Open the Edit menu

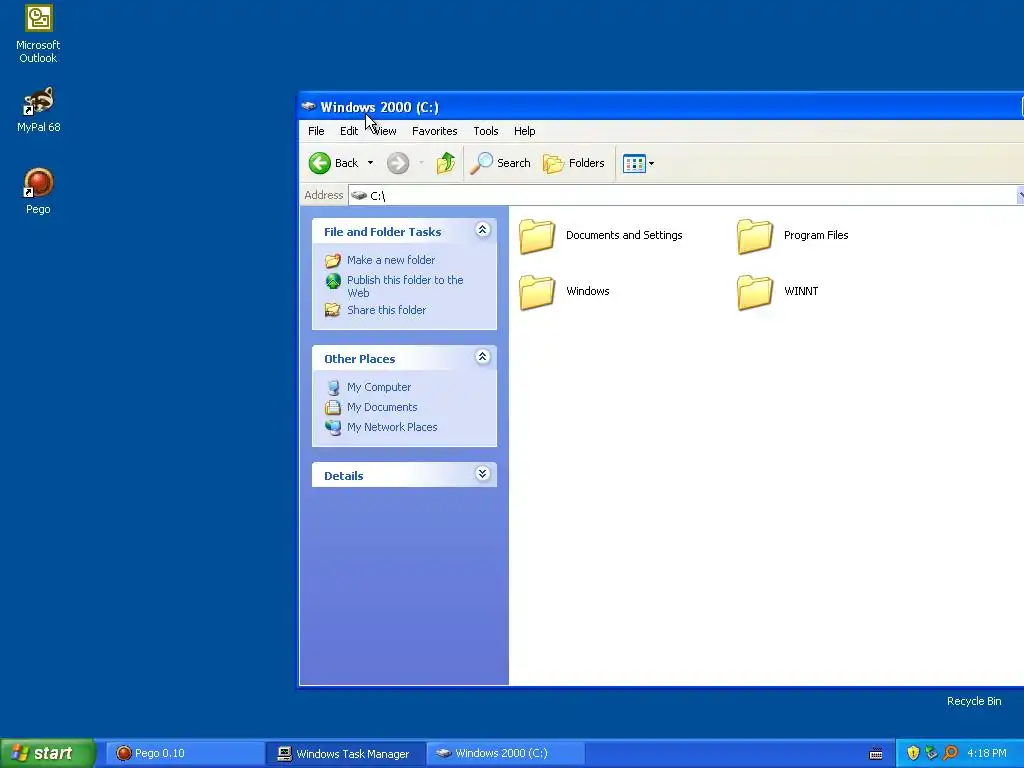coord(349,131)
